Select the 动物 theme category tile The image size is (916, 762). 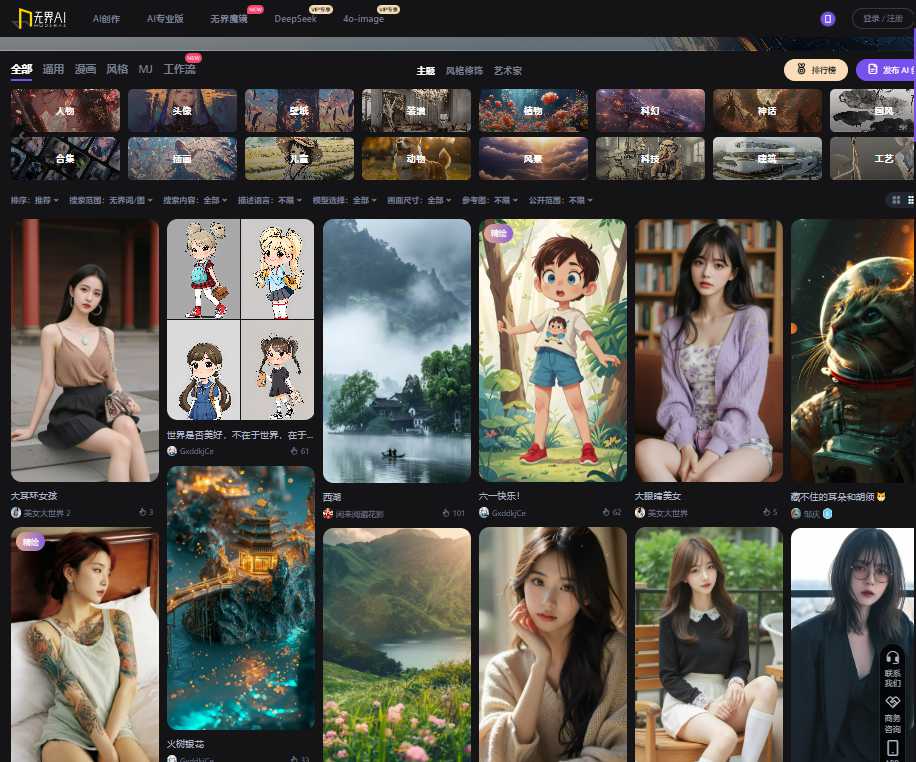416,158
